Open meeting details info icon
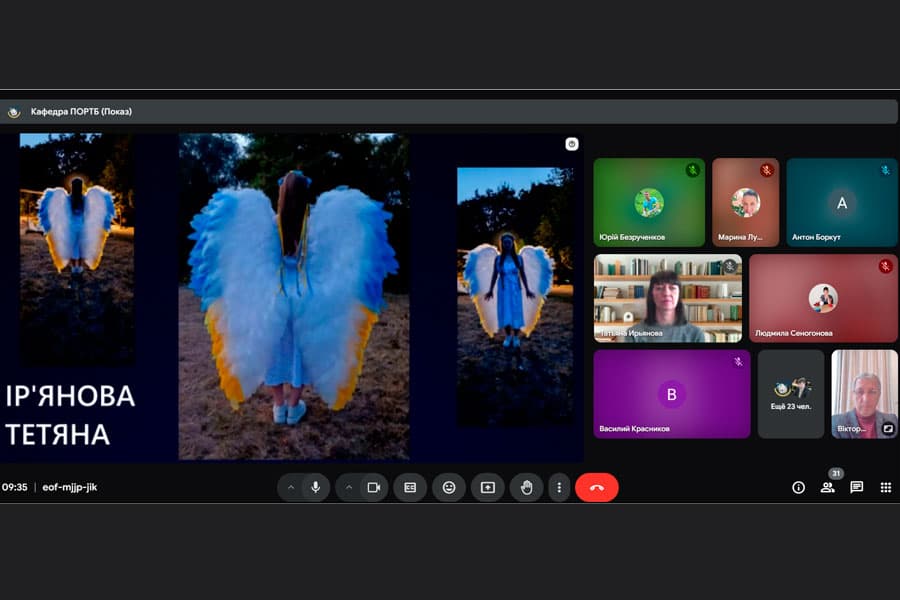This screenshot has width=900, height=600. click(x=798, y=487)
